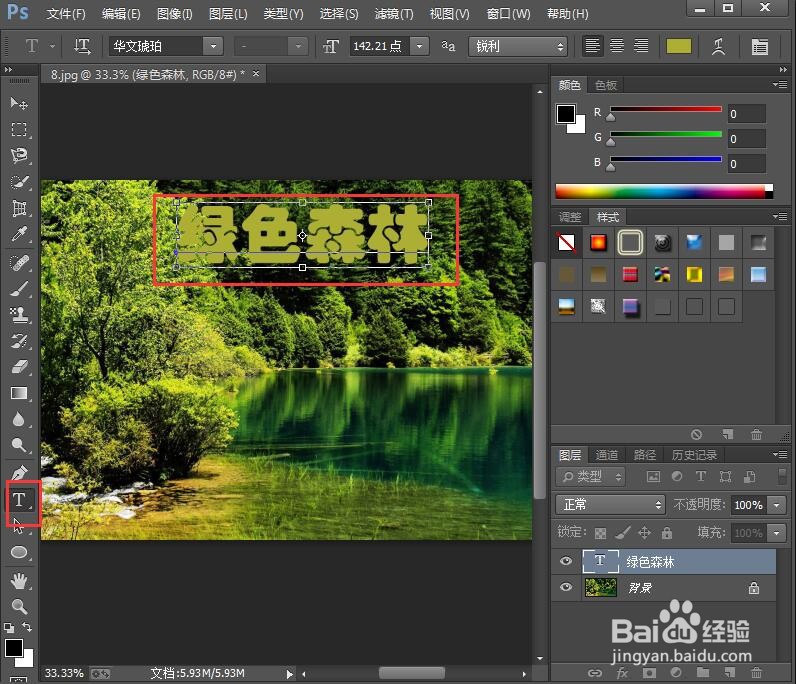Select the Eyedropper tool
The width and height of the screenshot is (796, 684).
19,234
